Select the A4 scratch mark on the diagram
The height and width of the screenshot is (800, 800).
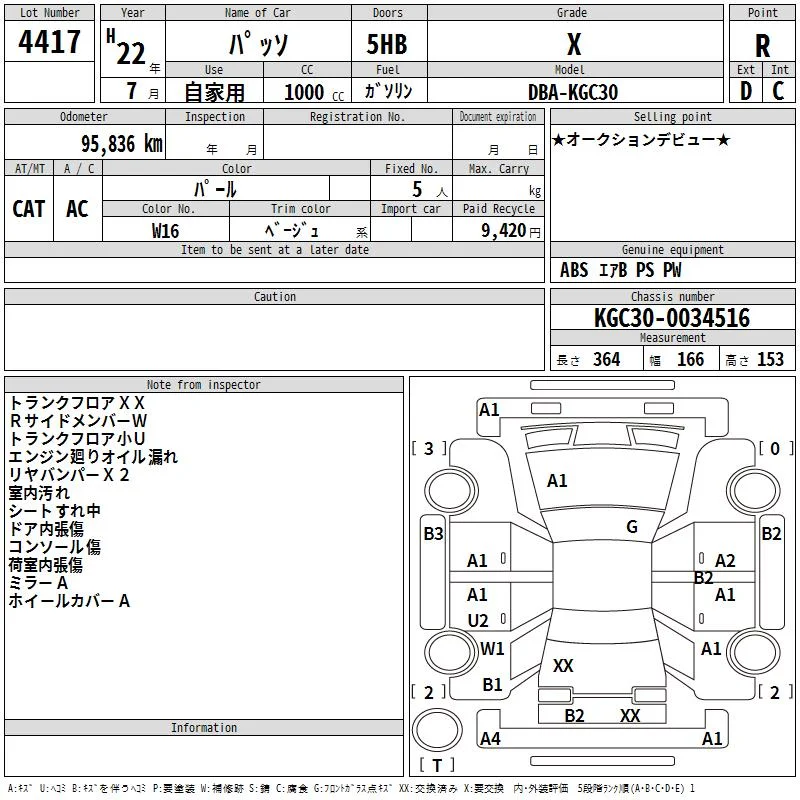(490, 739)
